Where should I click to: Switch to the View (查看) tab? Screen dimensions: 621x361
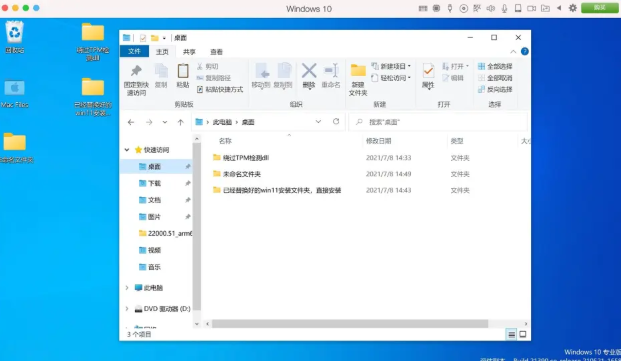click(x=216, y=52)
